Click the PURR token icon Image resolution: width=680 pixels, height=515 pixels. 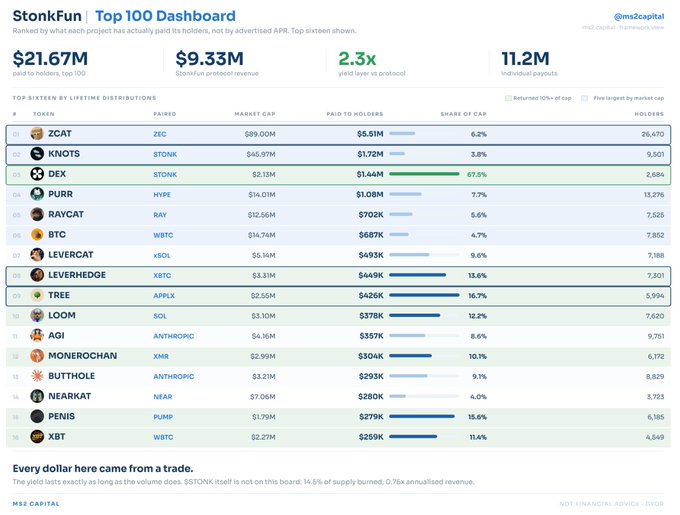(x=37, y=194)
